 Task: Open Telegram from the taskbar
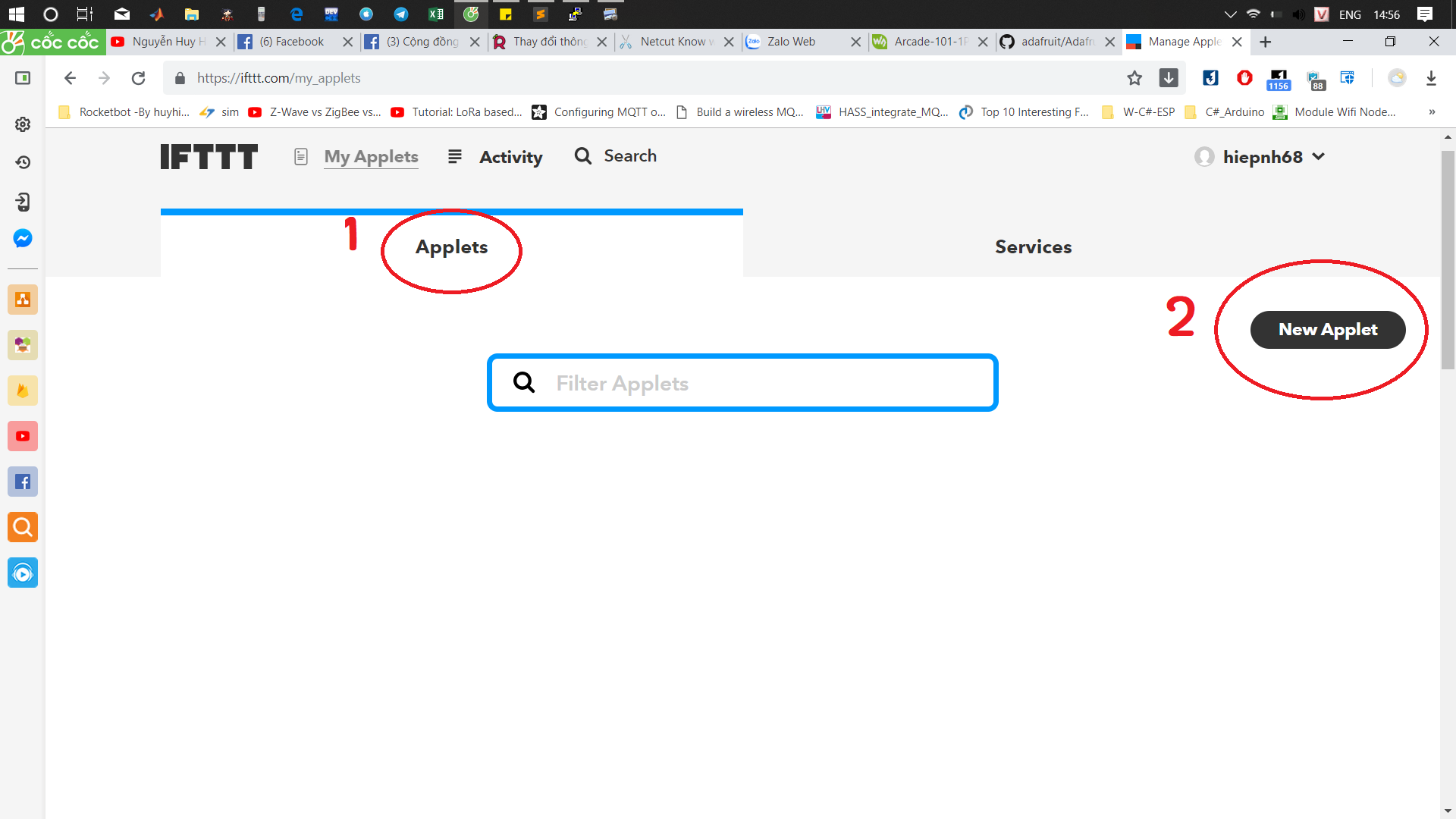pos(401,14)
